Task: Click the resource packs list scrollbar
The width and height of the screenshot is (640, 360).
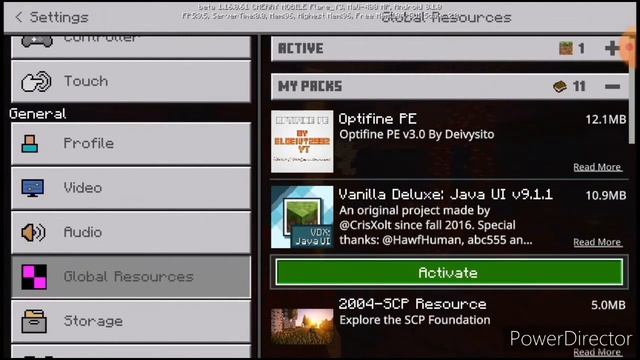Action: coord(632,90)
